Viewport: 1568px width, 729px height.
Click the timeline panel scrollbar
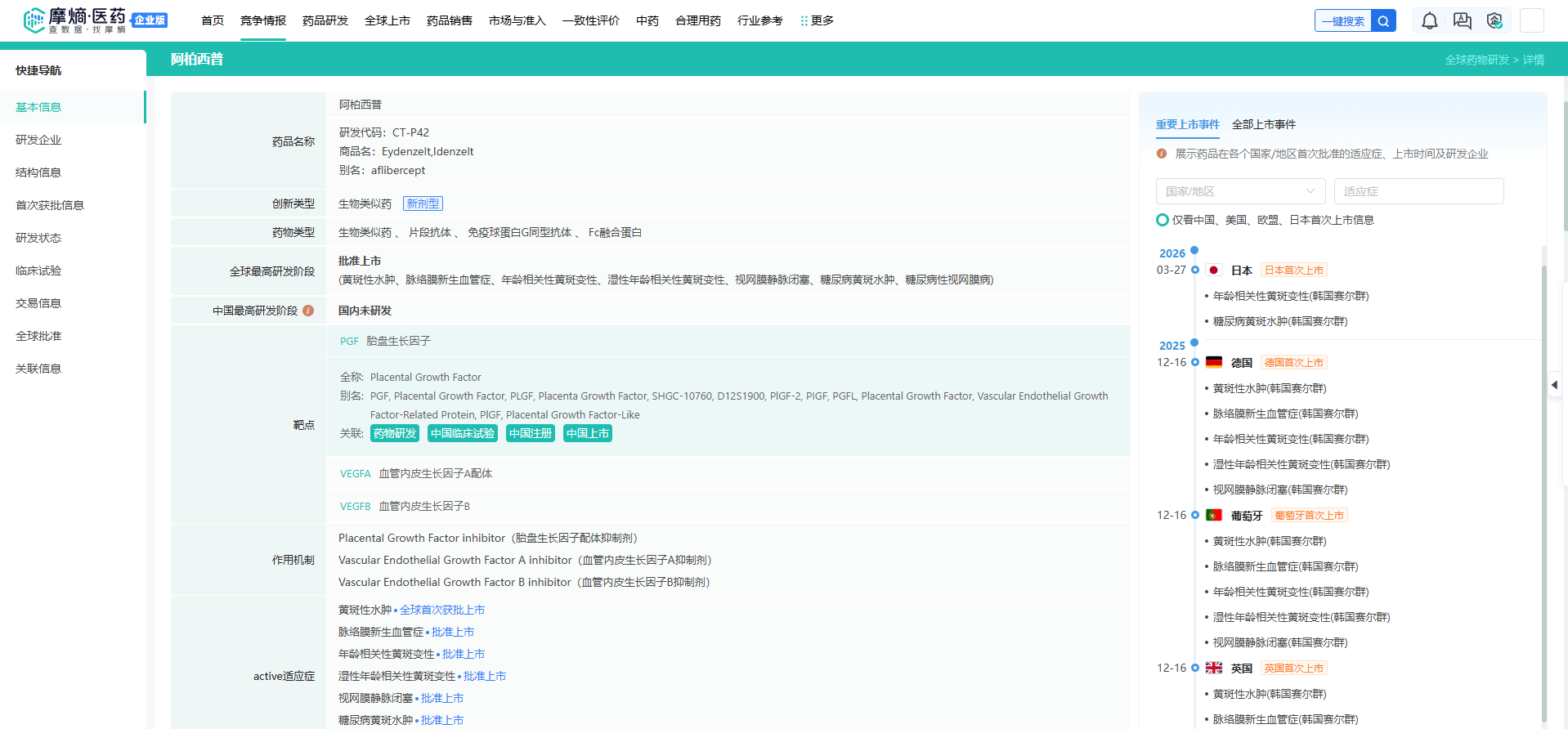tap(1543, 494)
